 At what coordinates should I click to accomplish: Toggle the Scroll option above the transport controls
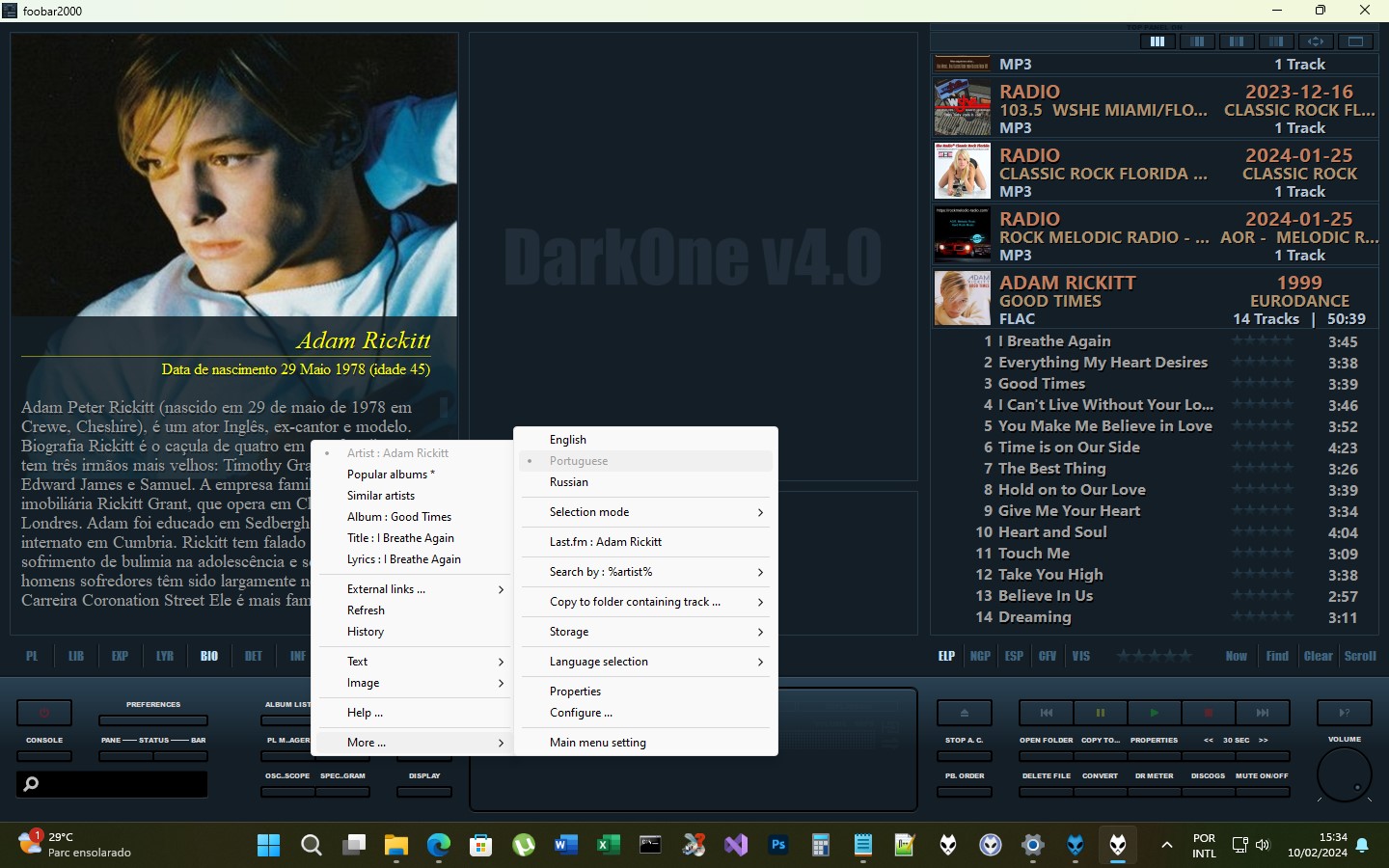pyautogui.click(x=1360, y=656)
